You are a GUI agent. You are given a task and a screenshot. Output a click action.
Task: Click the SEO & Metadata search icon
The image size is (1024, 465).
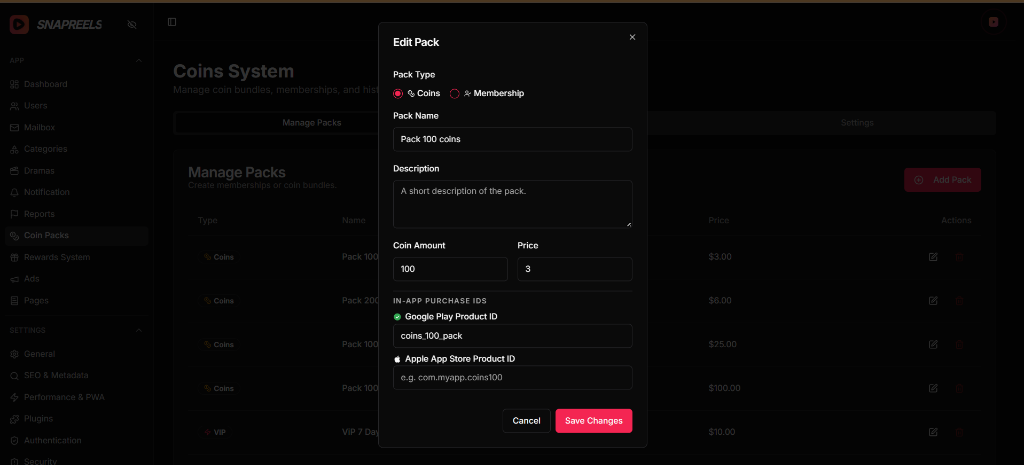[x=14, y=376]
